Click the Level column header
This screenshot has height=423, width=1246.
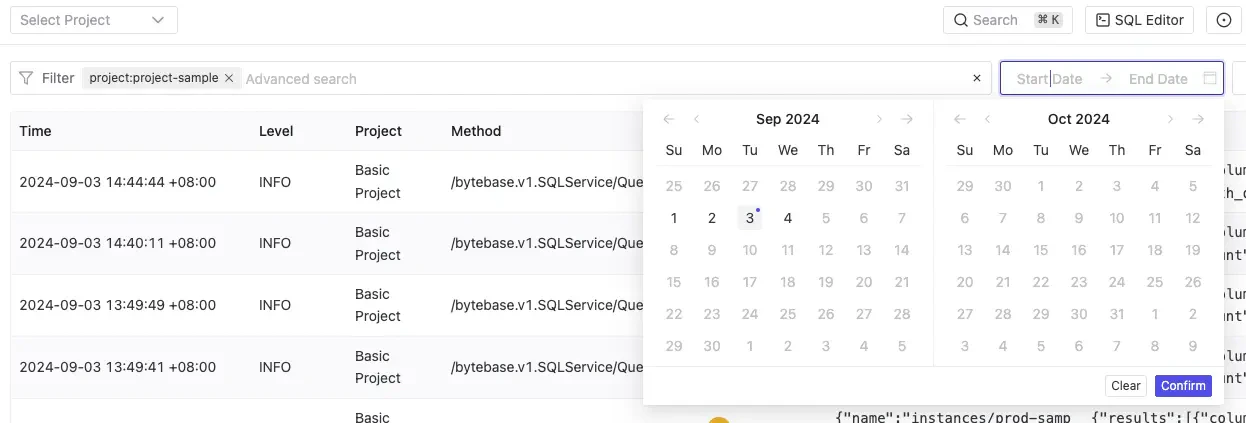pos(276,131)
